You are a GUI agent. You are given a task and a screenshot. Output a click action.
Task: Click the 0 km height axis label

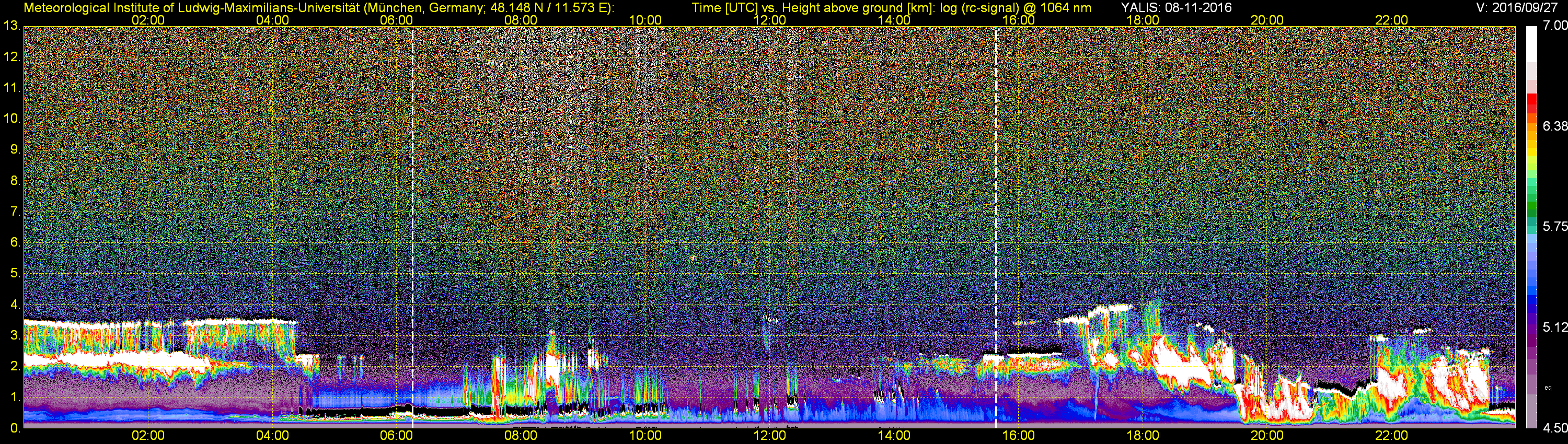15,428
